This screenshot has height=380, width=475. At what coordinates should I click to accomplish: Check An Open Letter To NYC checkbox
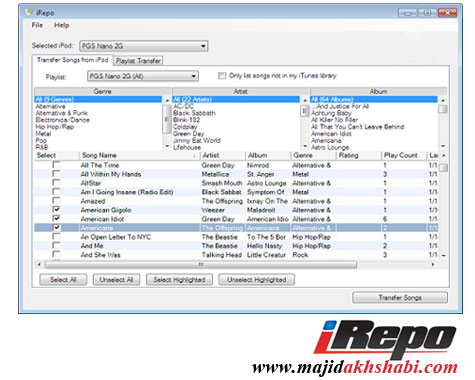tap(57, 236)
